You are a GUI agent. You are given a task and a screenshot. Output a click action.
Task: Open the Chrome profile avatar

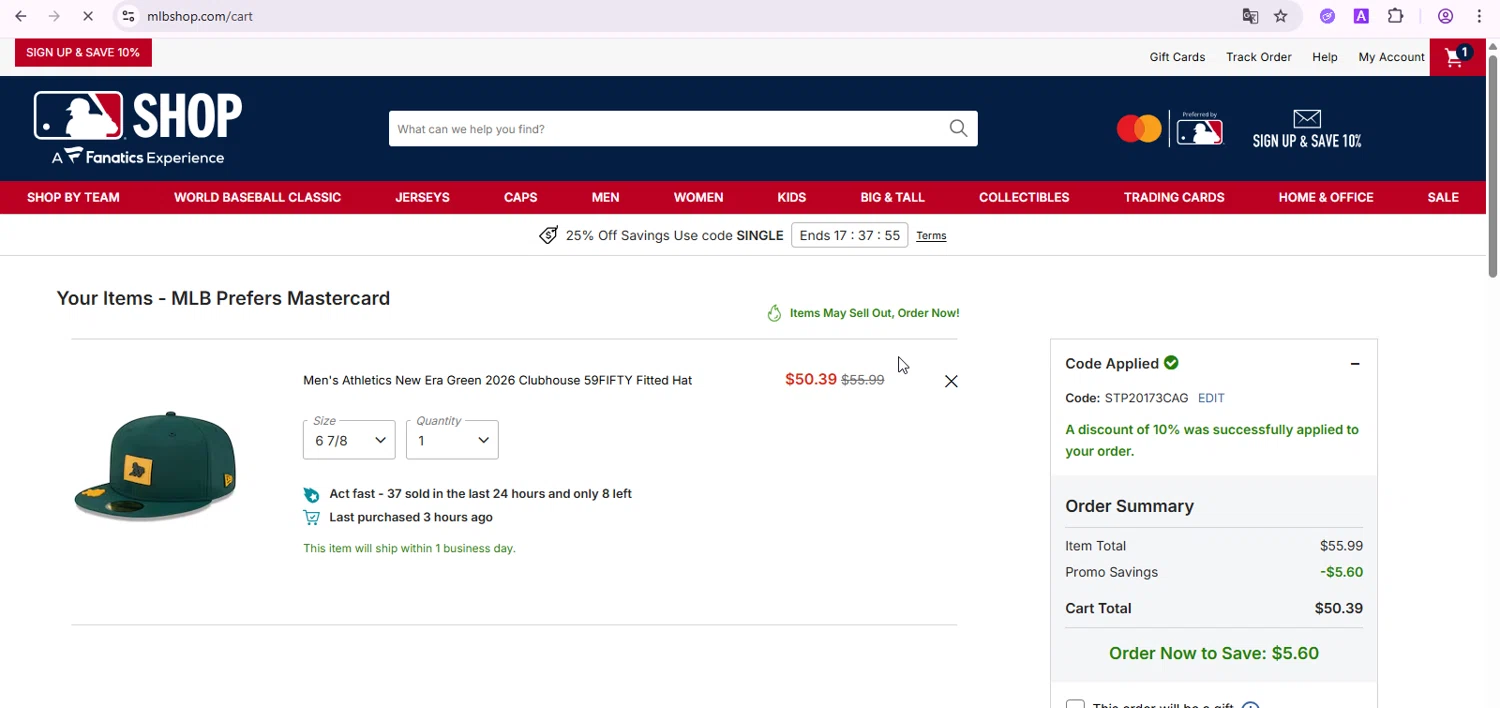(x=1445, y=16)
